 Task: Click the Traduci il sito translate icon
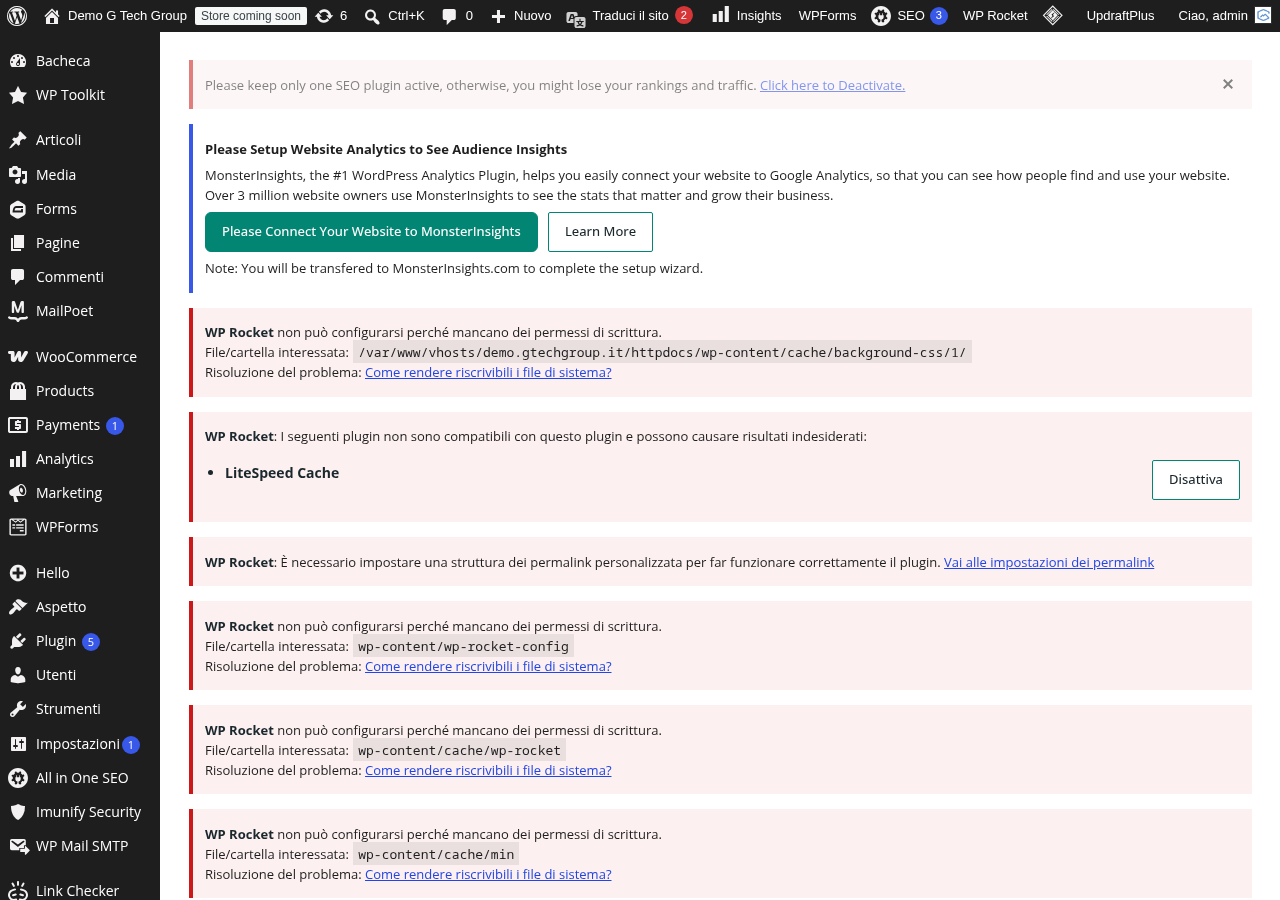pyautogui.click(x=576, y=18)
